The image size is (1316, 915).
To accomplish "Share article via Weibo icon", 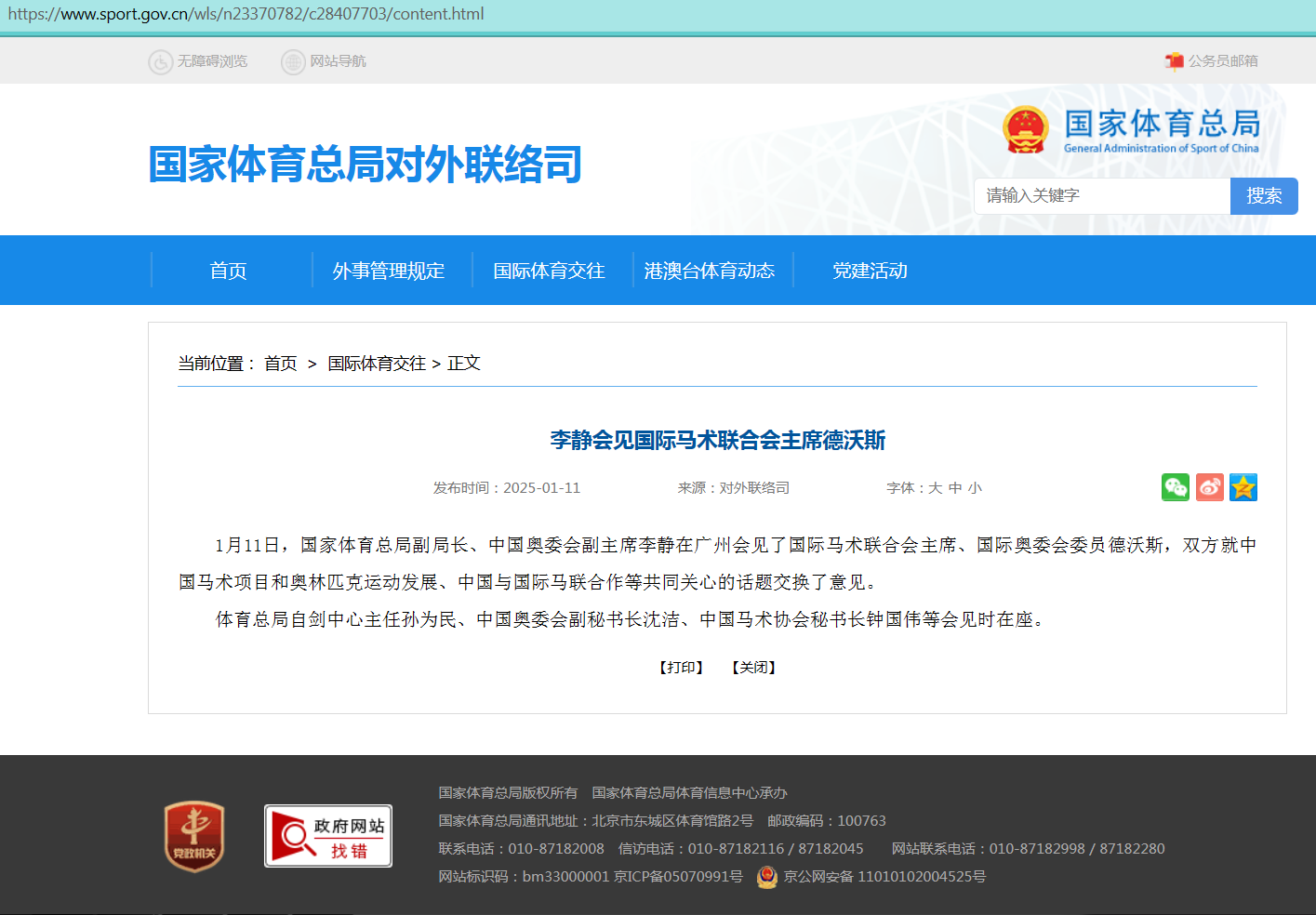I will pyautogui.click(x=1209, y=487).
